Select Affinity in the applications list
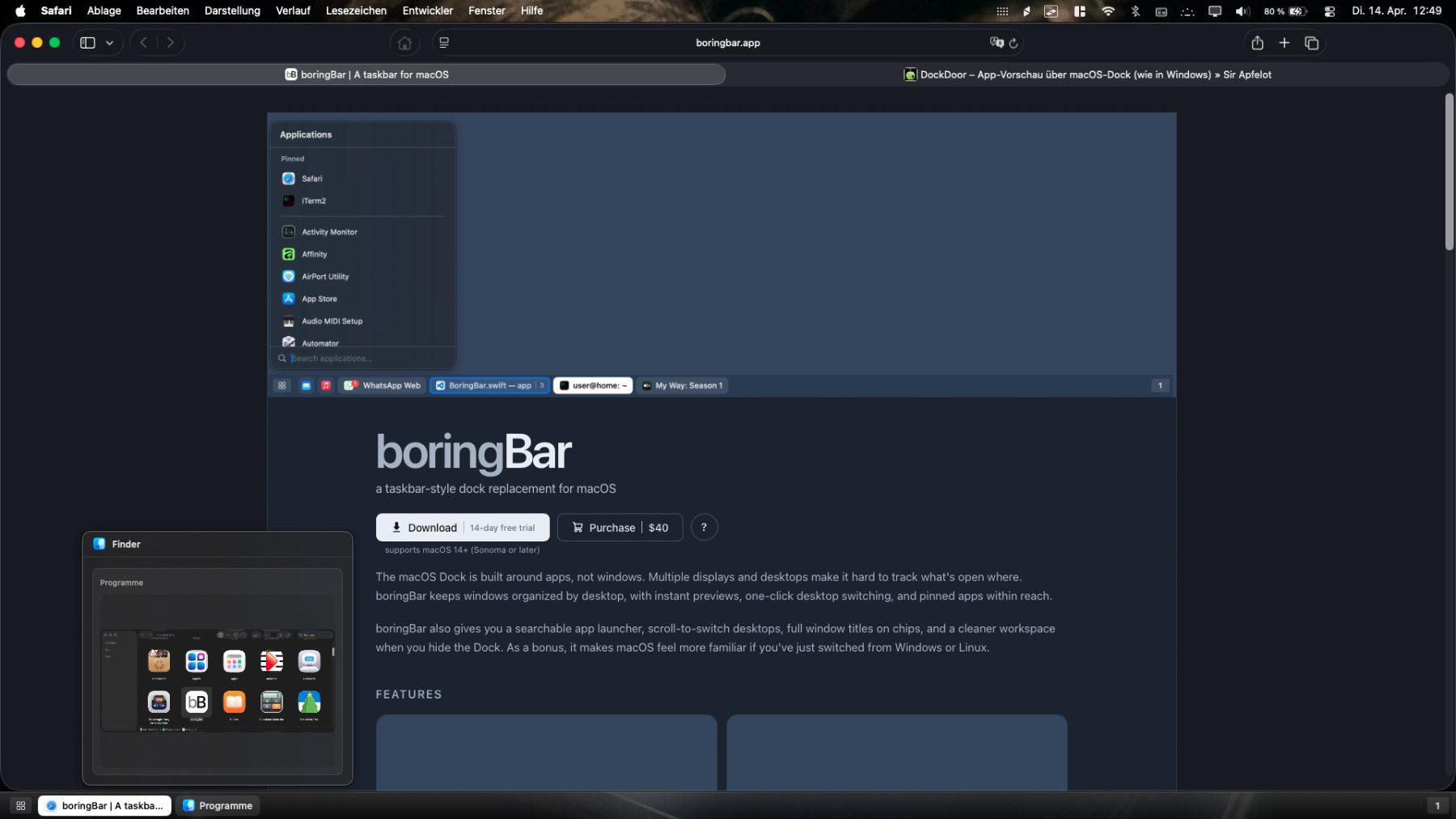The image size is (1456, 819). pyautogui.click(x=362, y=254)
